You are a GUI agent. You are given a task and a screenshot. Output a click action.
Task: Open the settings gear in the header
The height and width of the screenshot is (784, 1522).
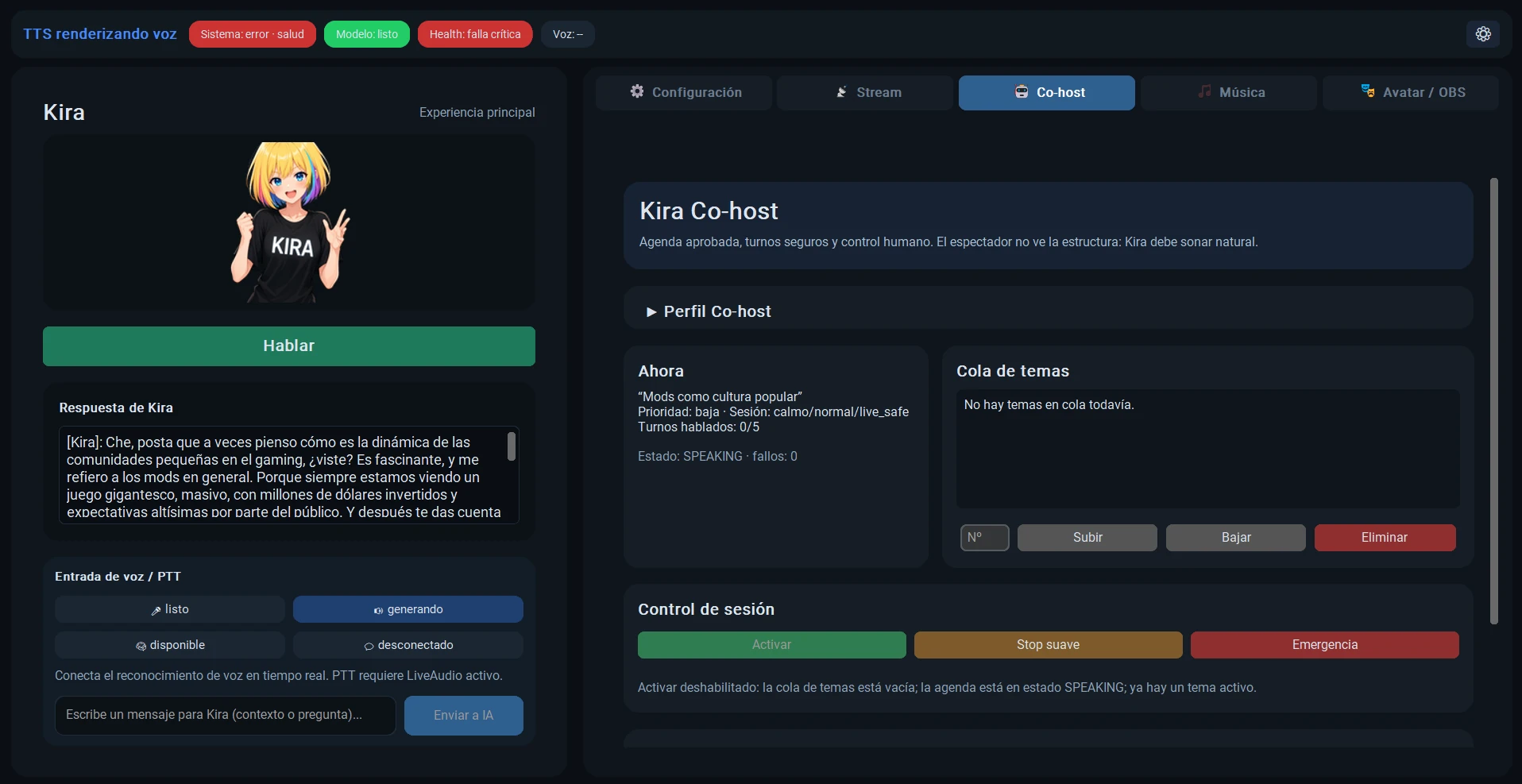1483,34
